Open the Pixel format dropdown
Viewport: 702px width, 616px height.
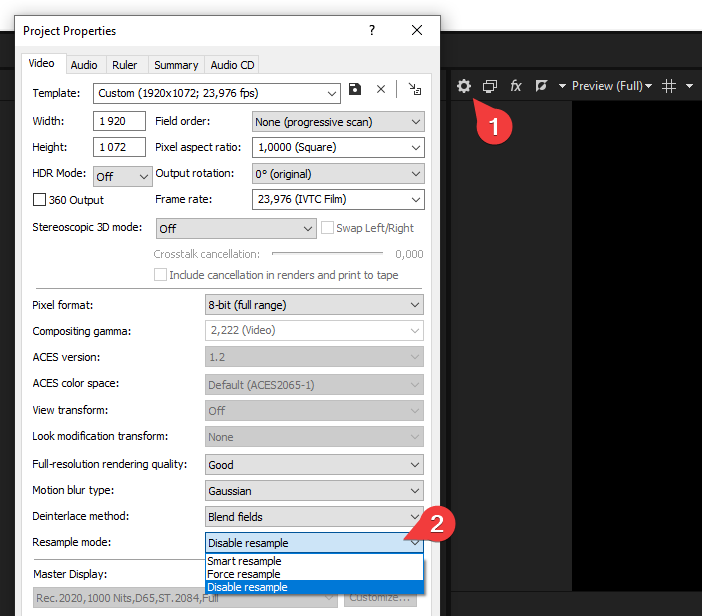click(x=314, y=305)
